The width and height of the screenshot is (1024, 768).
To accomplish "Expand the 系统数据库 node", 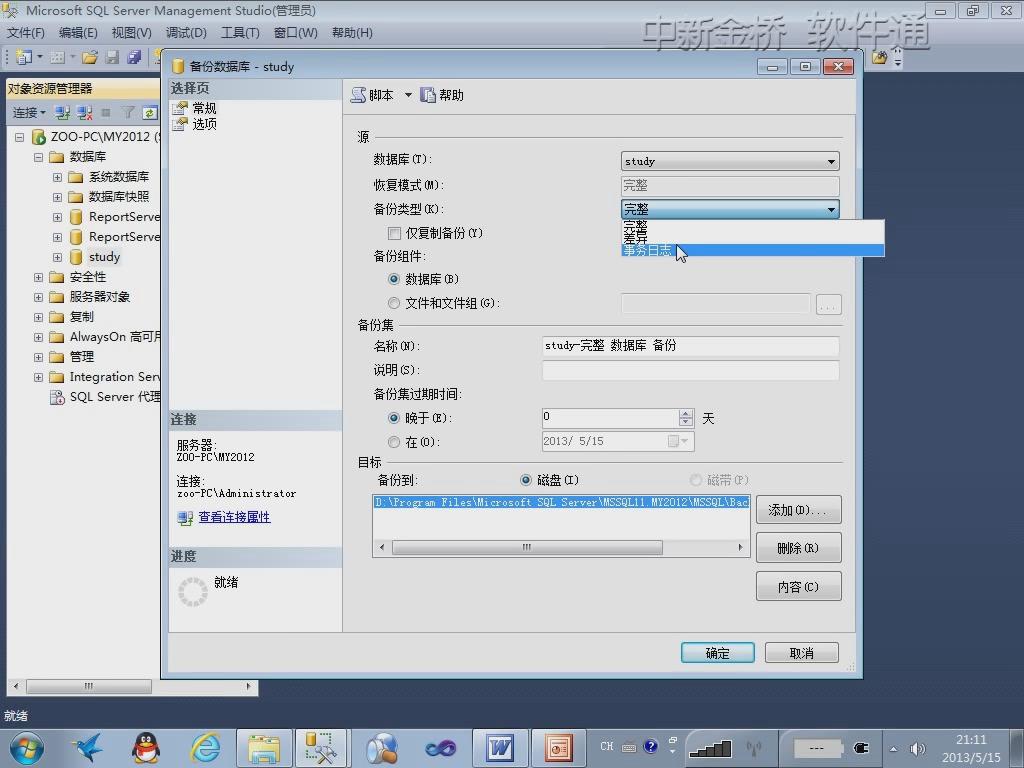I will 57,177.
